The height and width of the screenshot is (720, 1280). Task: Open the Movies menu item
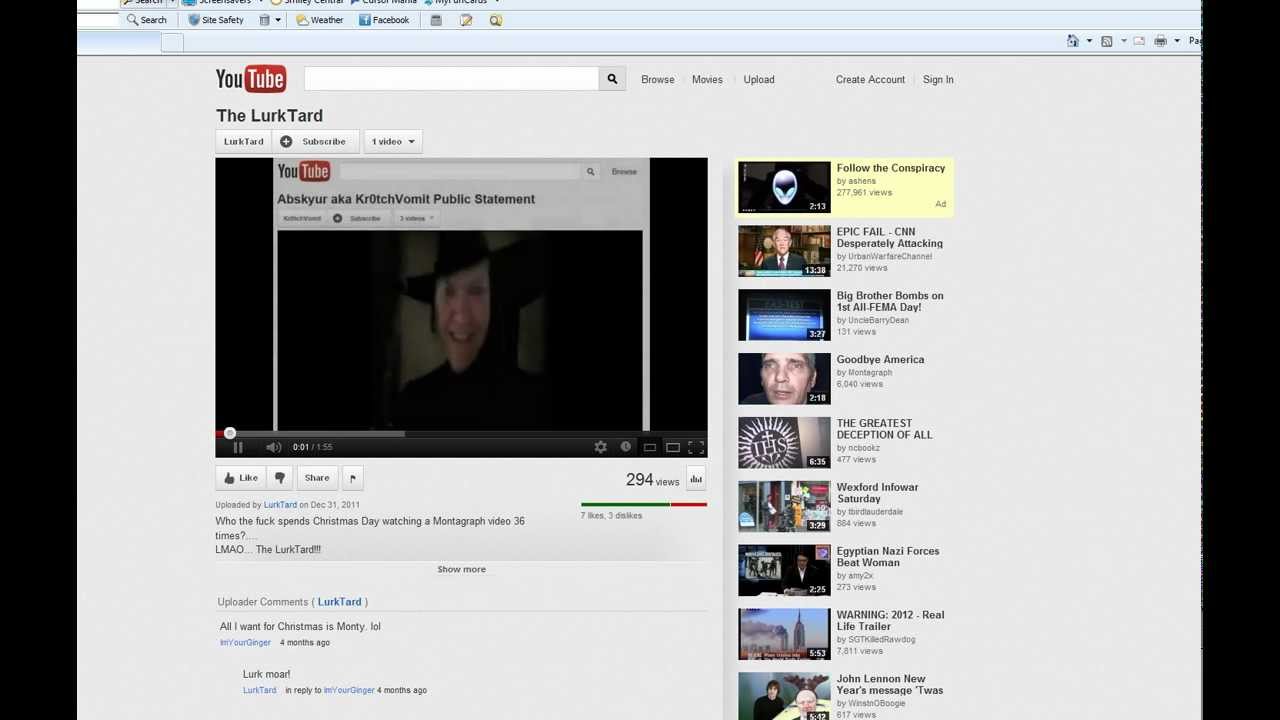point(707,79)
